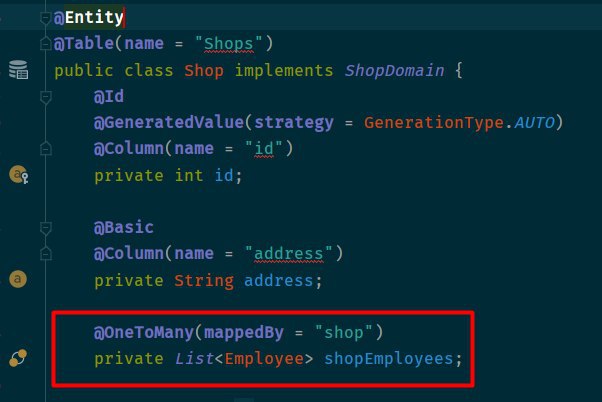Click the List type keyword
The height and width of the screenshot is (402, 602).
(x=194, y=359)
